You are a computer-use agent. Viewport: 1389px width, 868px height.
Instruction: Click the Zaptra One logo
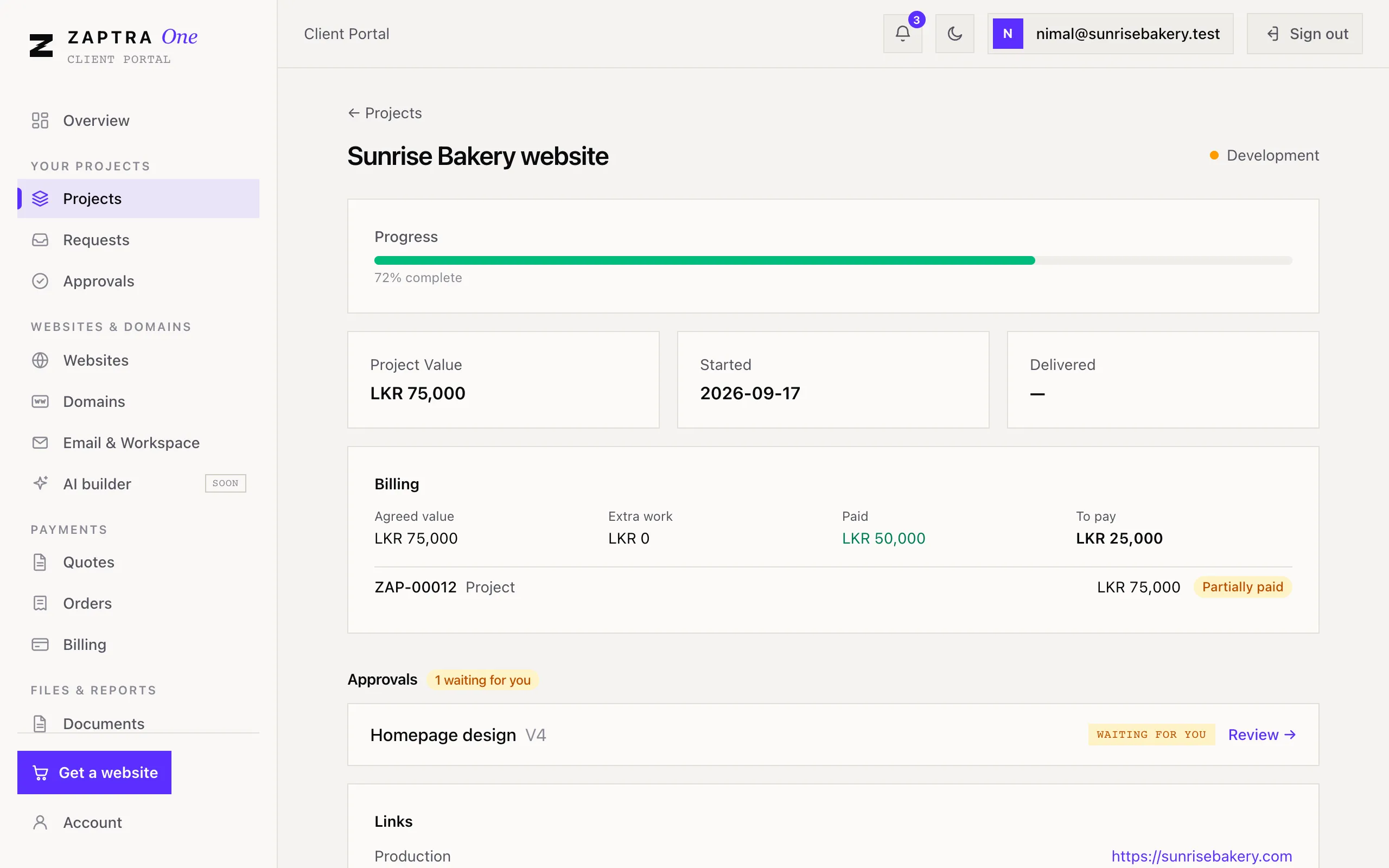(x=113, y=45)
